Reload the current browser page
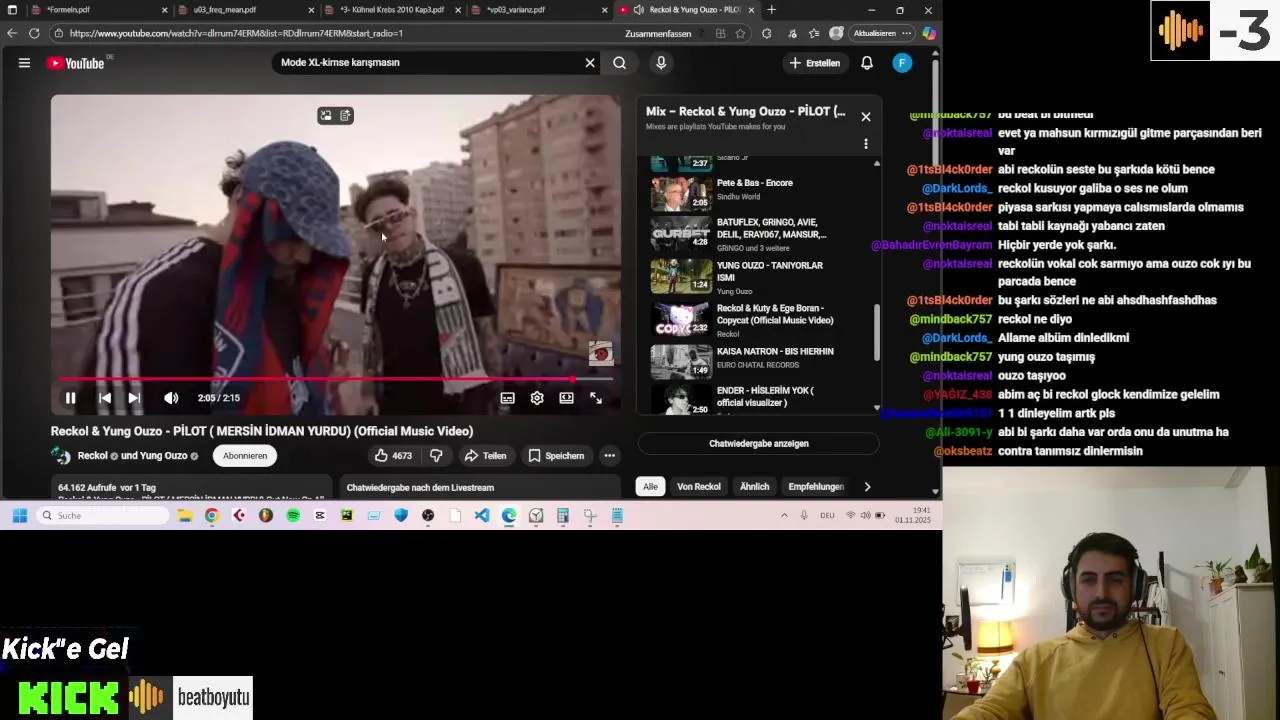 click(34, 33)
